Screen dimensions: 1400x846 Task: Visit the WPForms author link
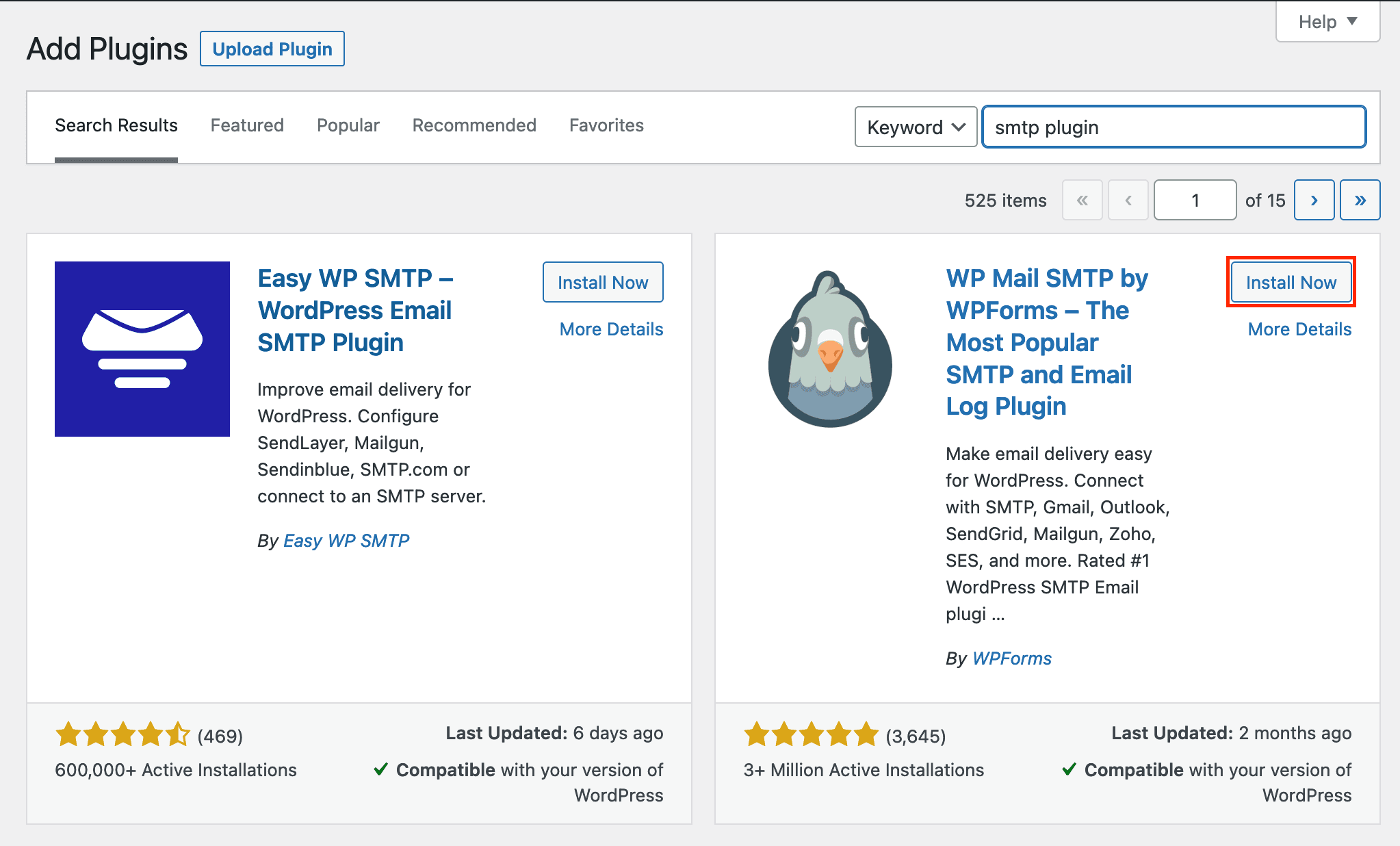(1012, 658)
